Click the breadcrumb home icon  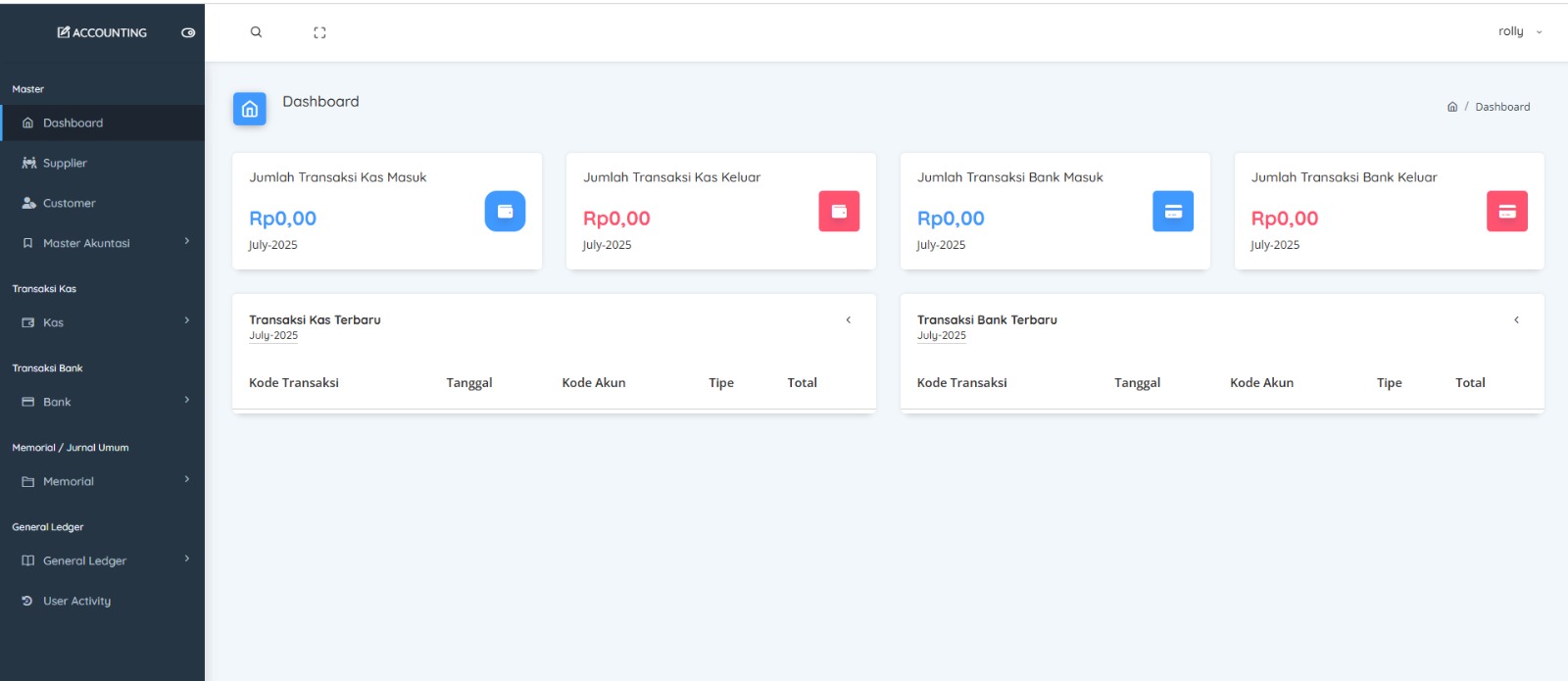(x=1452, y=107)
